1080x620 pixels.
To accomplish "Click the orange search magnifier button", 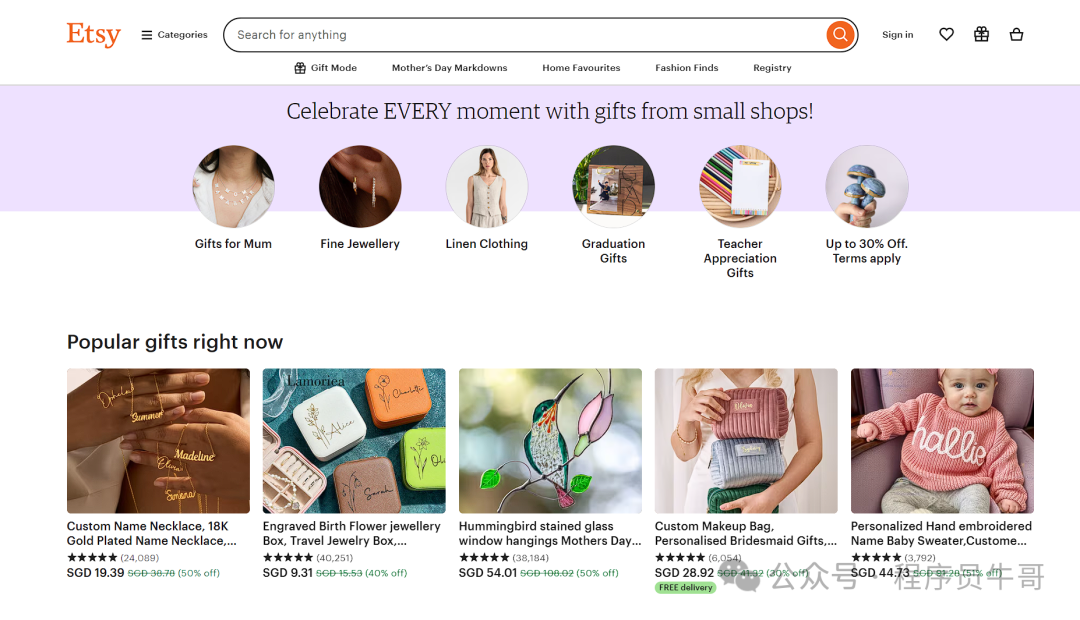I will point(840,35).
